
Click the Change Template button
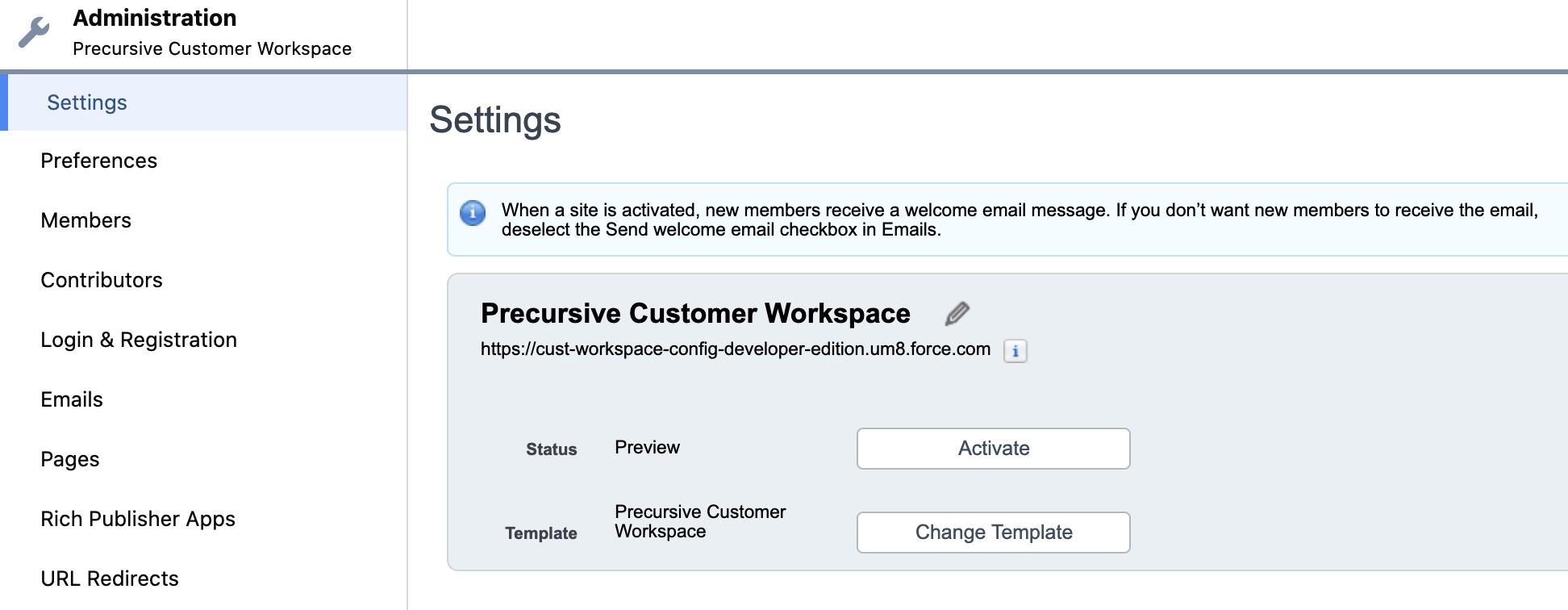pyautogui.click(x=993, y=533)
